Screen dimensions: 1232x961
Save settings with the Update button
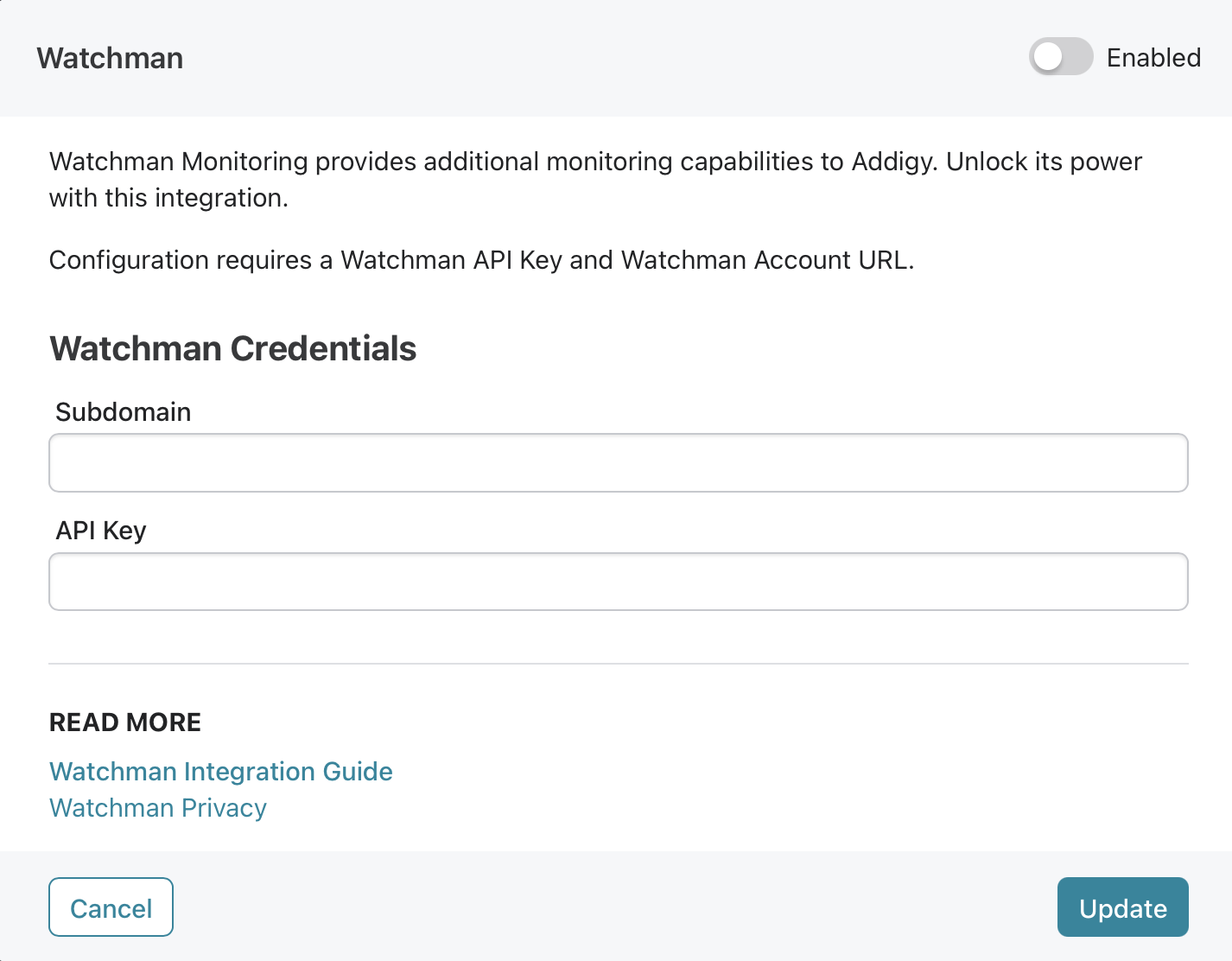[1123, 907]
